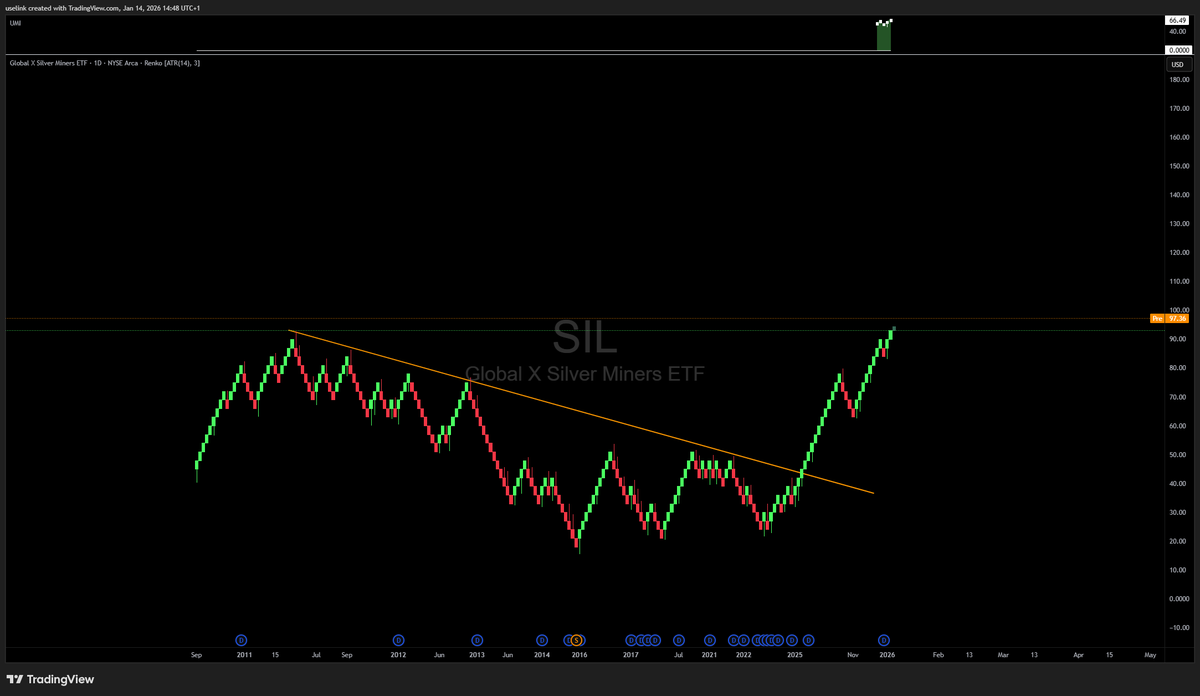Click the 150.00 price axis label
The width and height of the screenshot is (1200, 696).
1178,166
